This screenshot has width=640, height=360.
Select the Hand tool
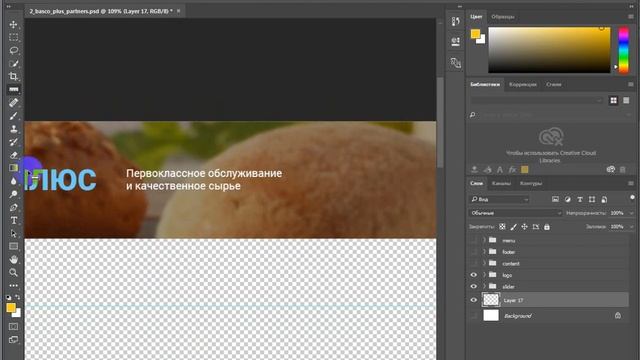point(13,259)
